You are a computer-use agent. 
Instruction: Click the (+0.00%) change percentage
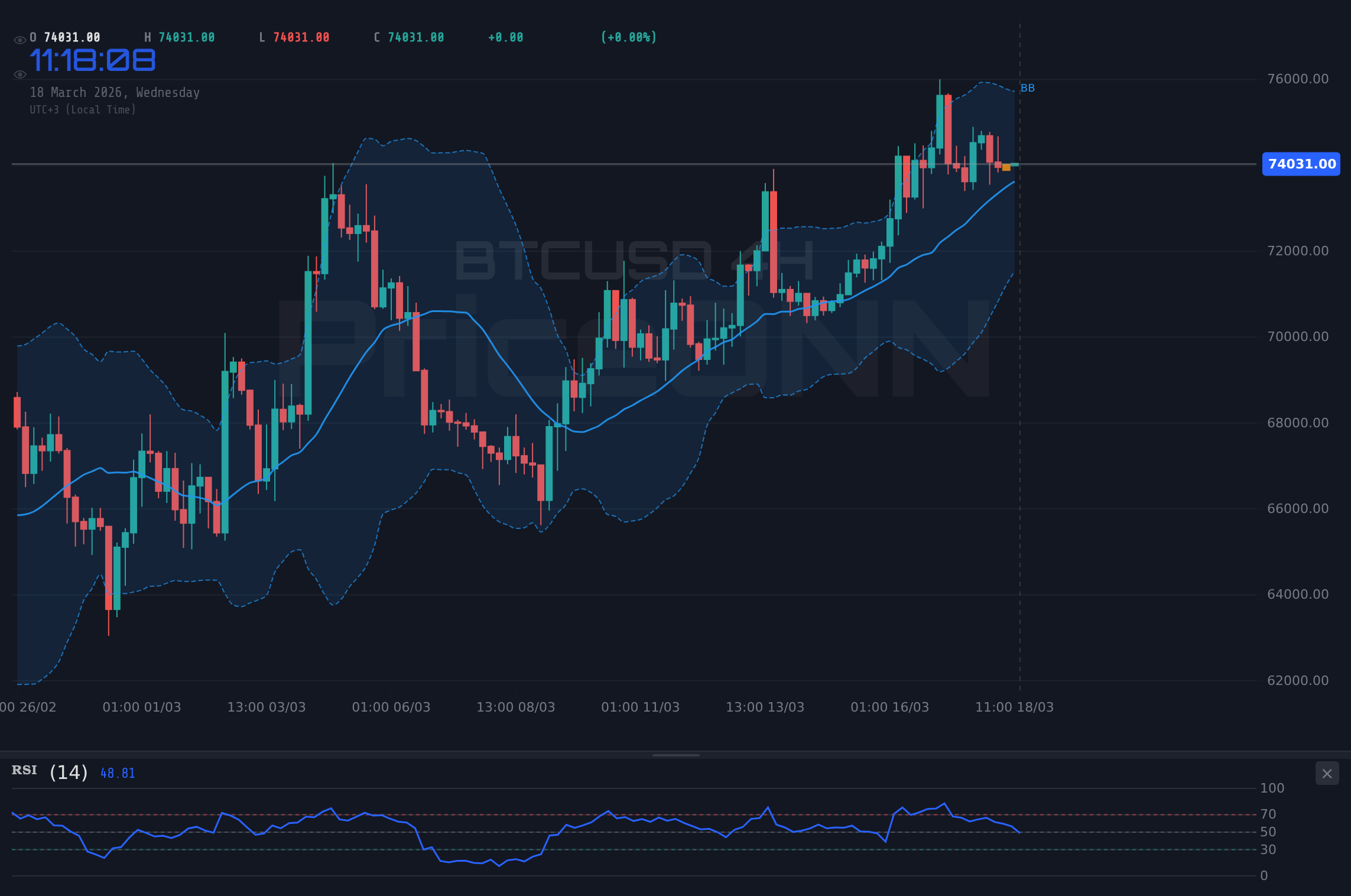[628, 37]
